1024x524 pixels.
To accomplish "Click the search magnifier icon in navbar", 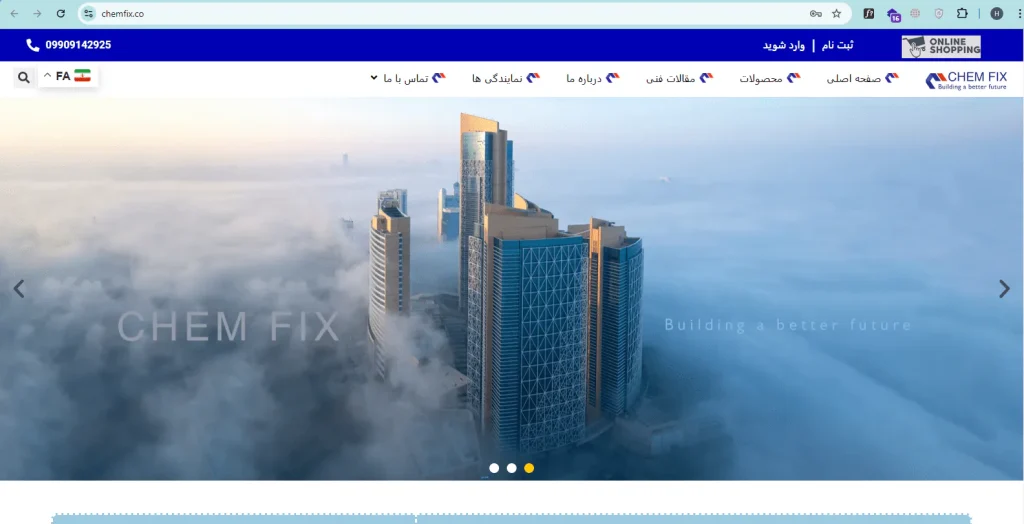I will click(24, 77).
